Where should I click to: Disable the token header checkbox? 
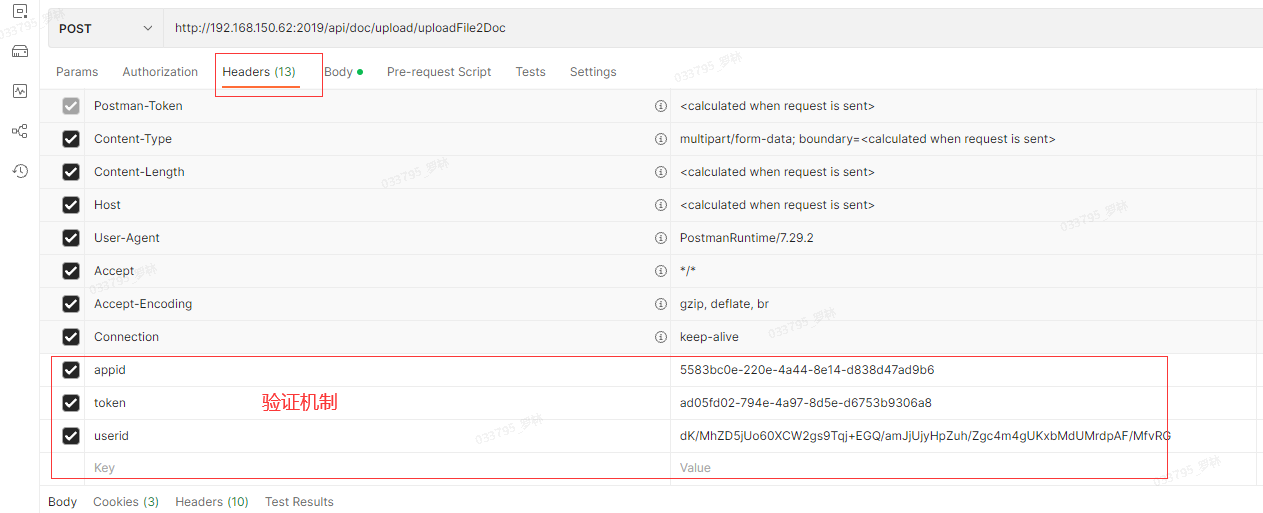(71, 403)
